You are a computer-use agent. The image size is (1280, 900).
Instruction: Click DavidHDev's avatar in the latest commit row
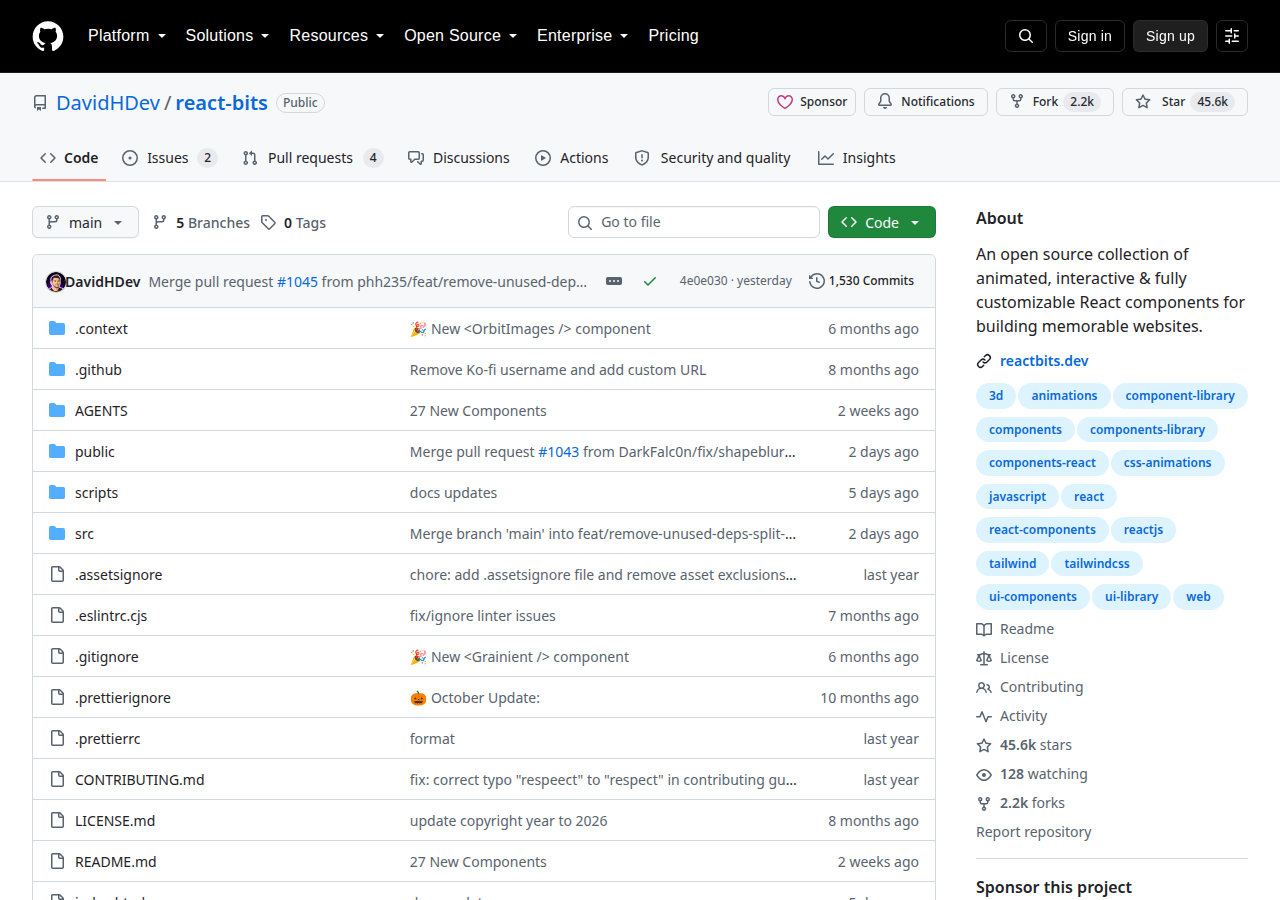56,281
